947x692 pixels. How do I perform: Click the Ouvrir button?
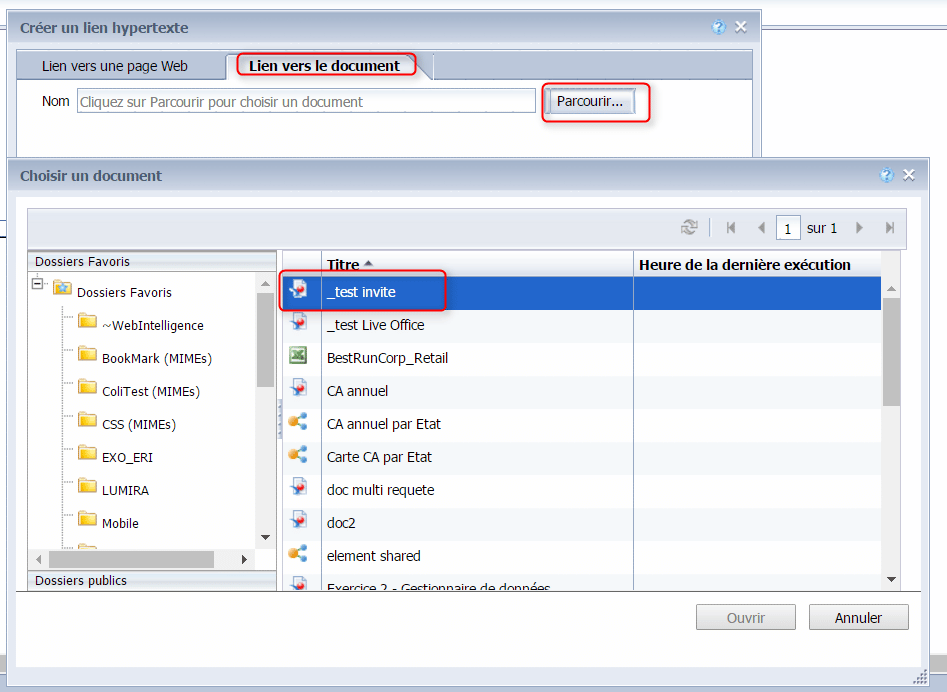point(745,618)
